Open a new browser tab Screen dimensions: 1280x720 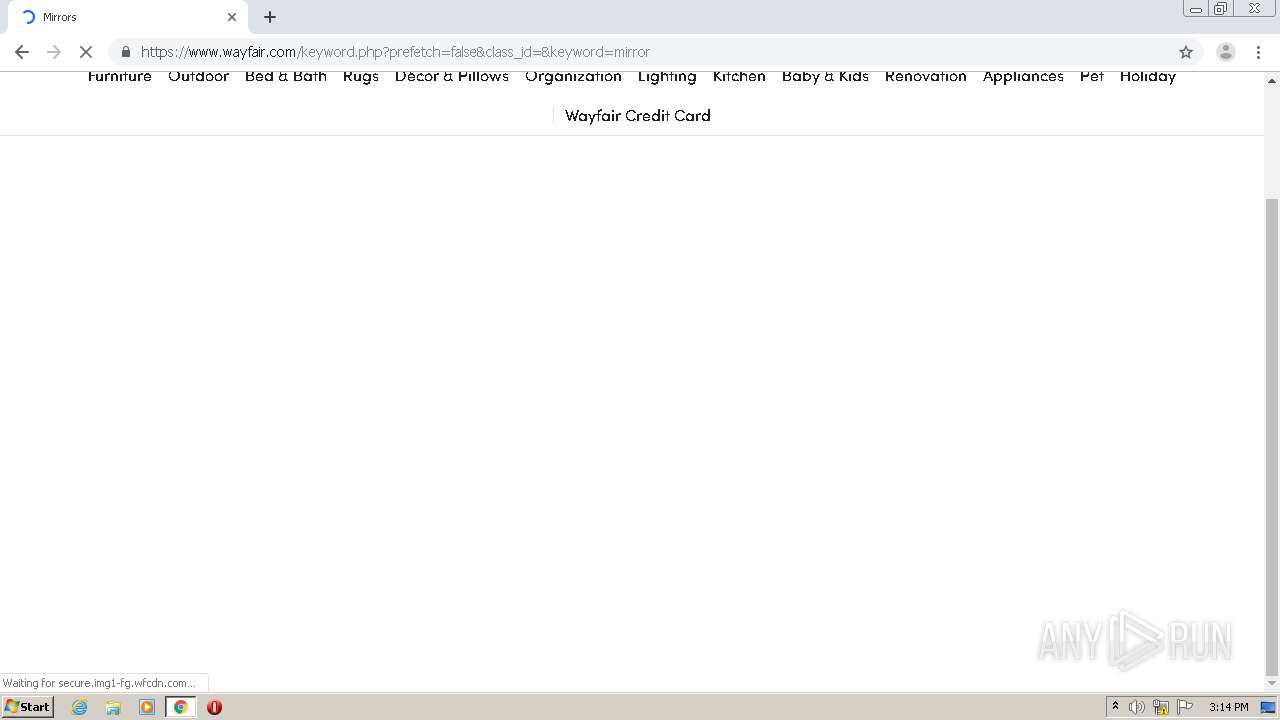(270, 17)
